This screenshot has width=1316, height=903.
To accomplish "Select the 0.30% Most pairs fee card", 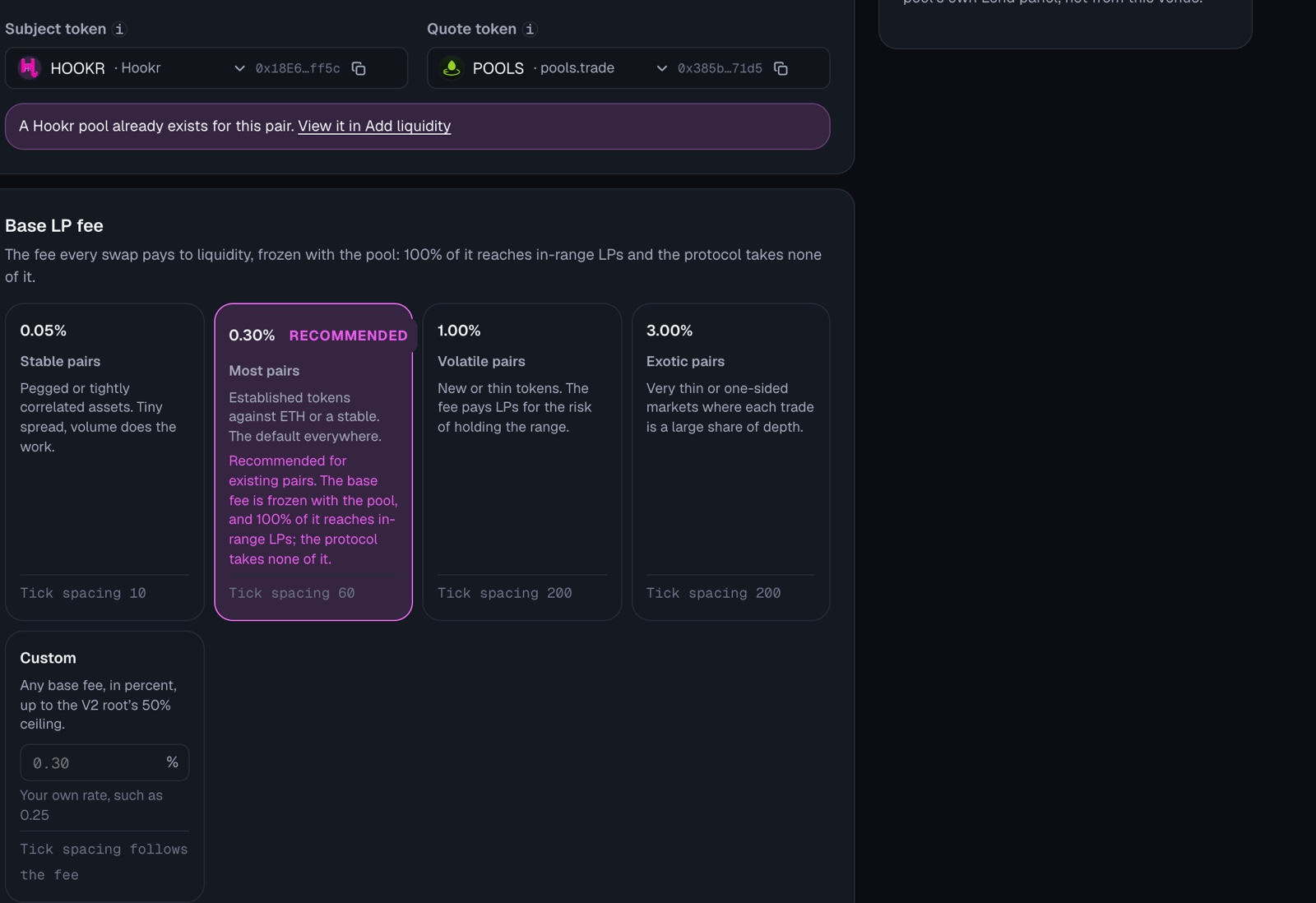I will click(313, 461).
